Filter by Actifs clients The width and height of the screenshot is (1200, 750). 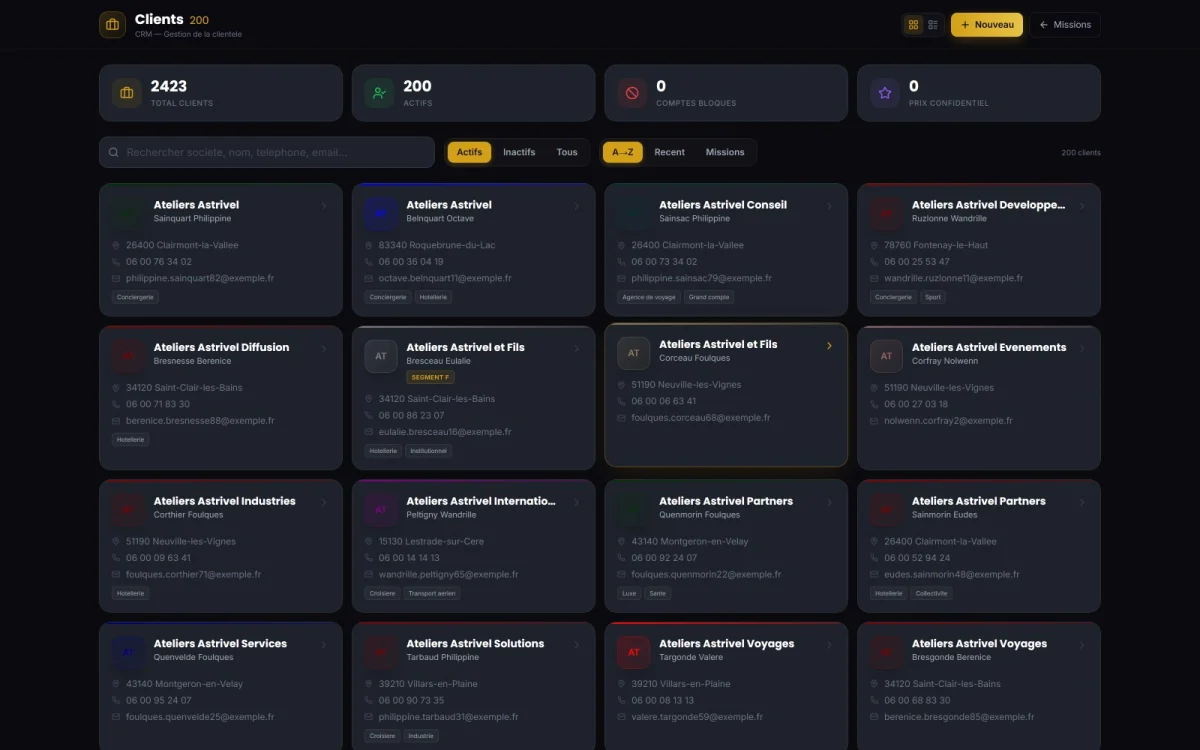pyautogui.click(x=469, y=152)
